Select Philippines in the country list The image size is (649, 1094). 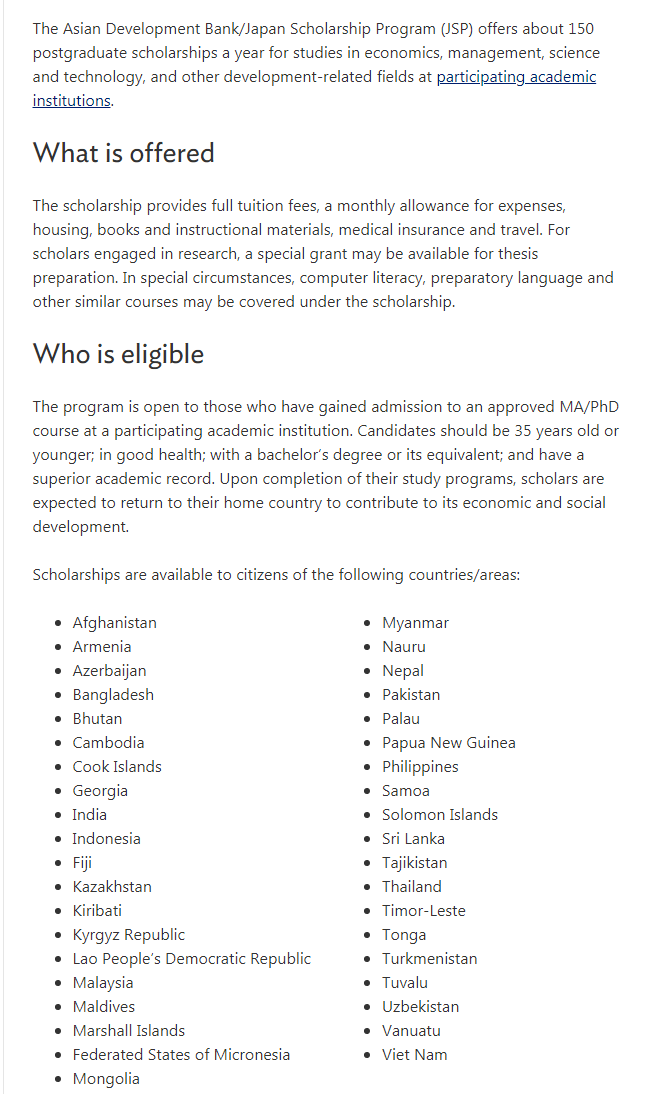[420, 766]
